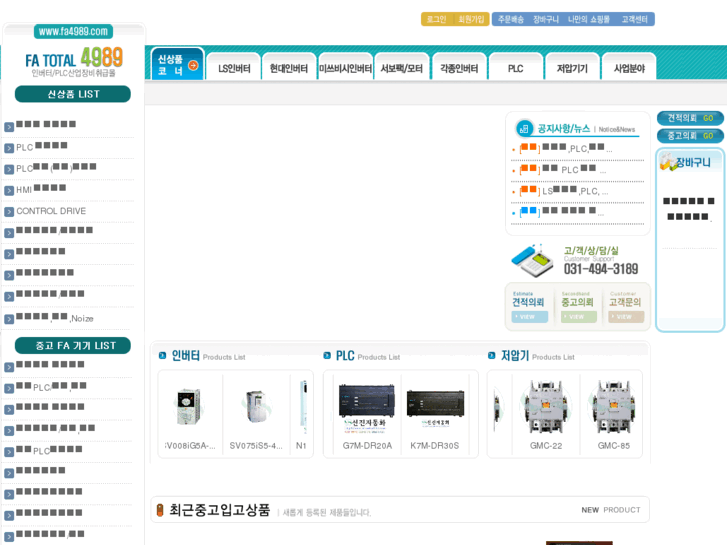The height and width of the screenshot is (545, 727).
Task: Click orange arrow icon in 신상품 코너
Action: point(193,65)
